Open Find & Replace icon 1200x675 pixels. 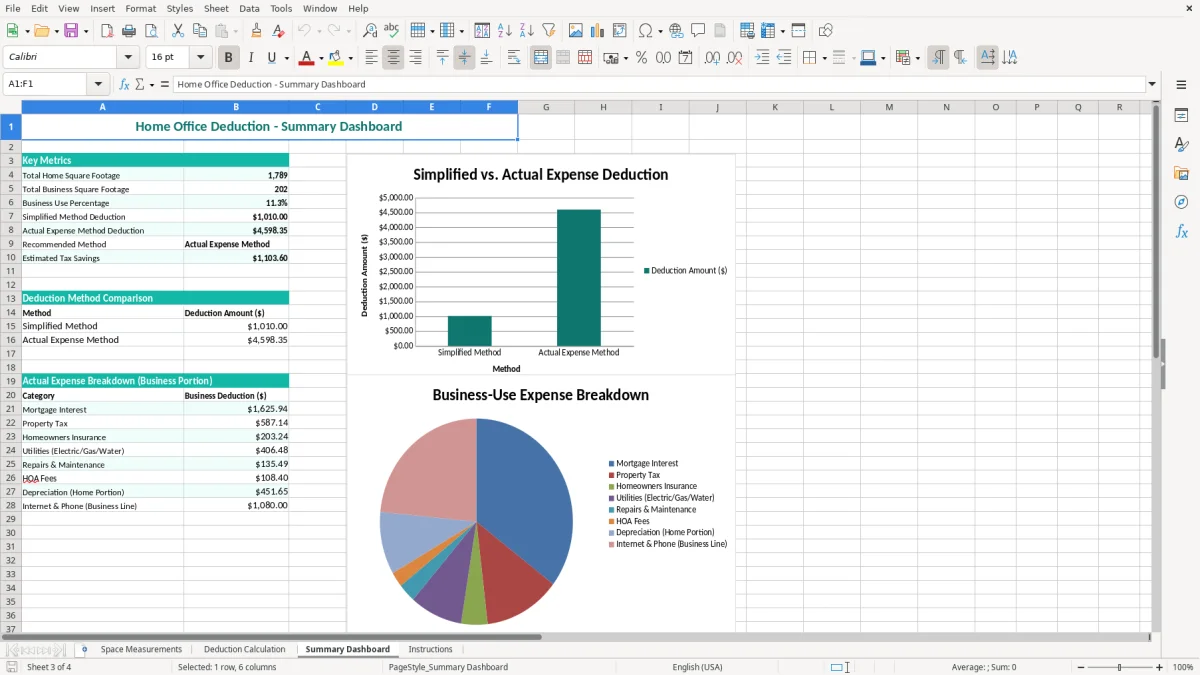[370, 31]
